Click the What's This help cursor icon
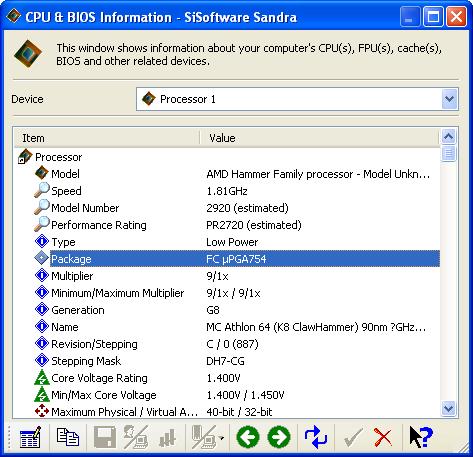Screen dimensions: 473x457 pos(421,437)
